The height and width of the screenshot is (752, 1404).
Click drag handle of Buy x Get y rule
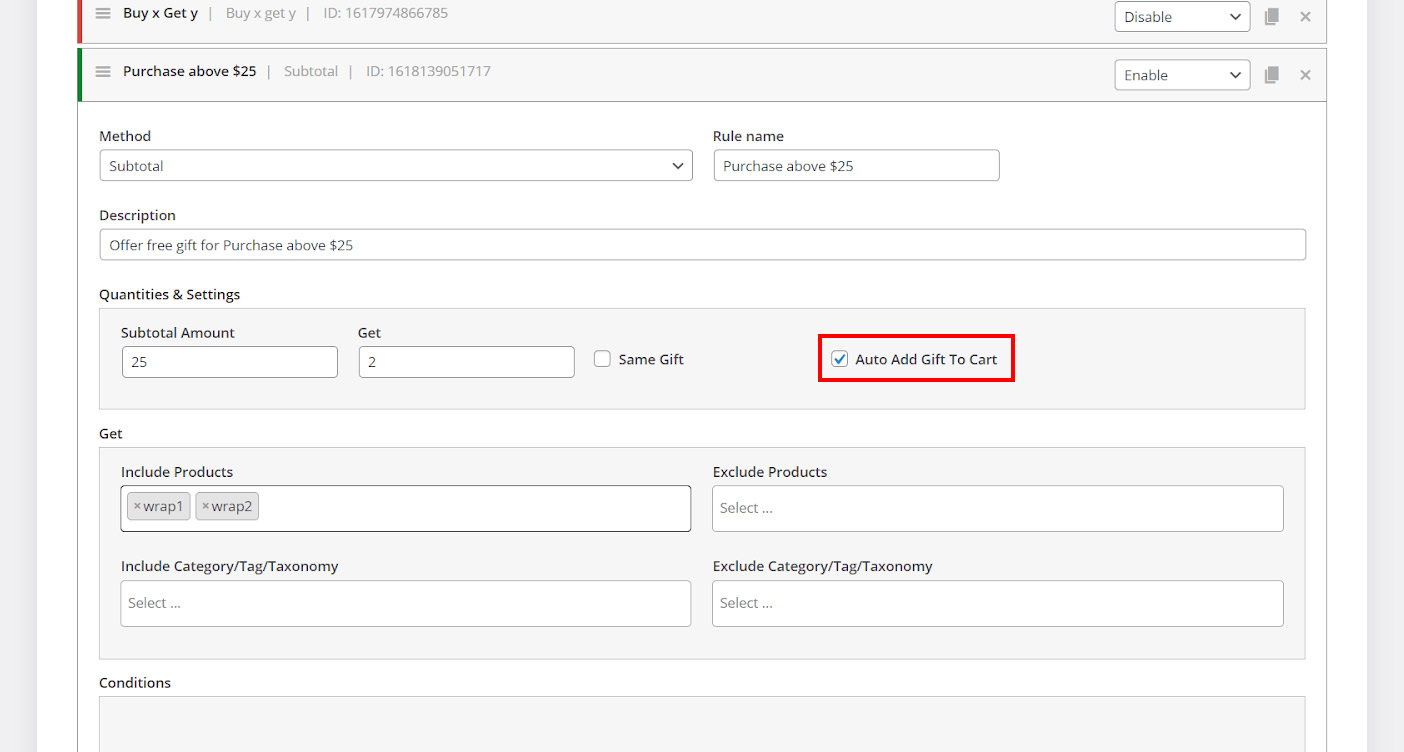(102, 14)
